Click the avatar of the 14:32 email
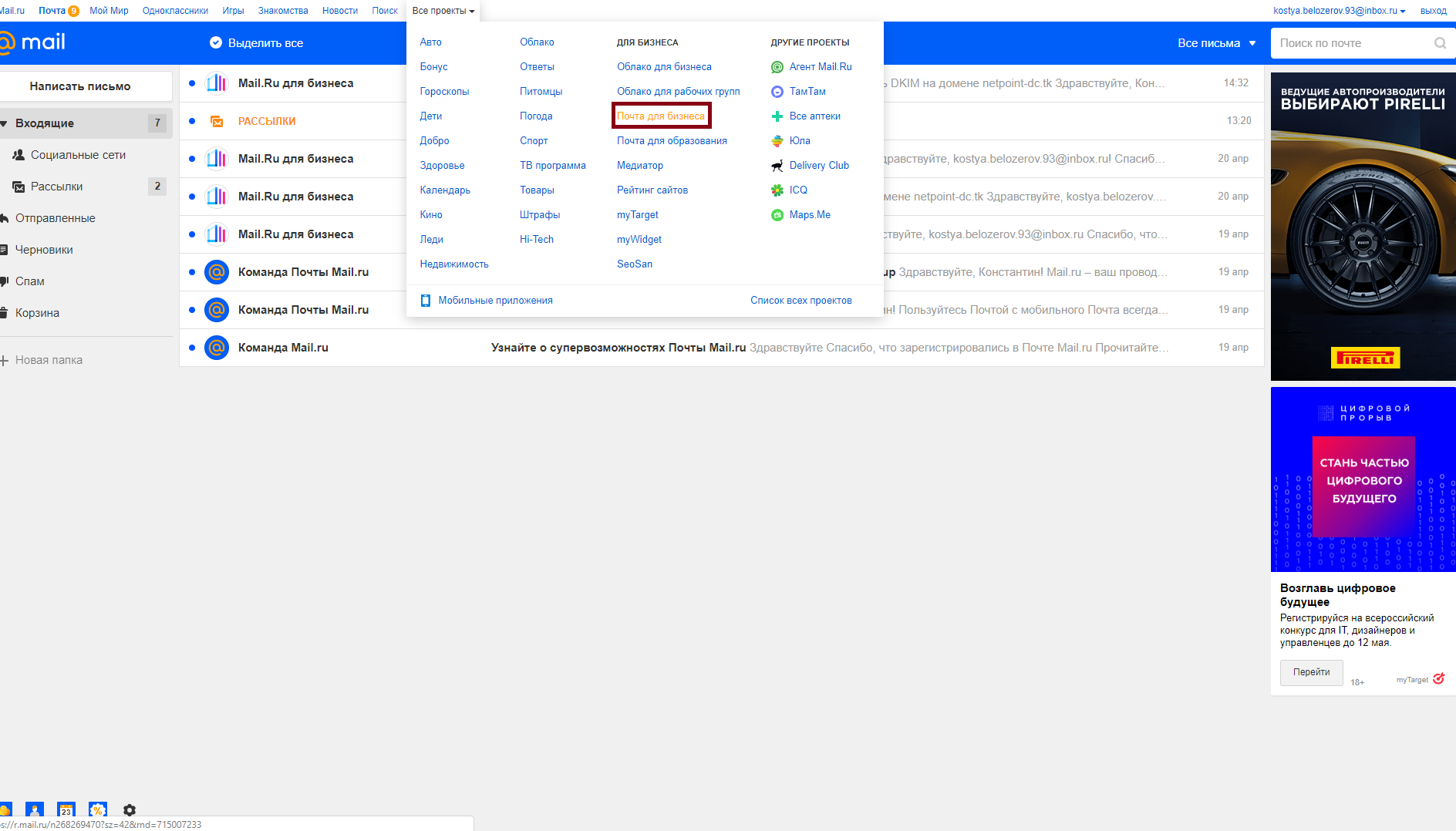This screenshot has width=1456, height=831. point(217,83)
